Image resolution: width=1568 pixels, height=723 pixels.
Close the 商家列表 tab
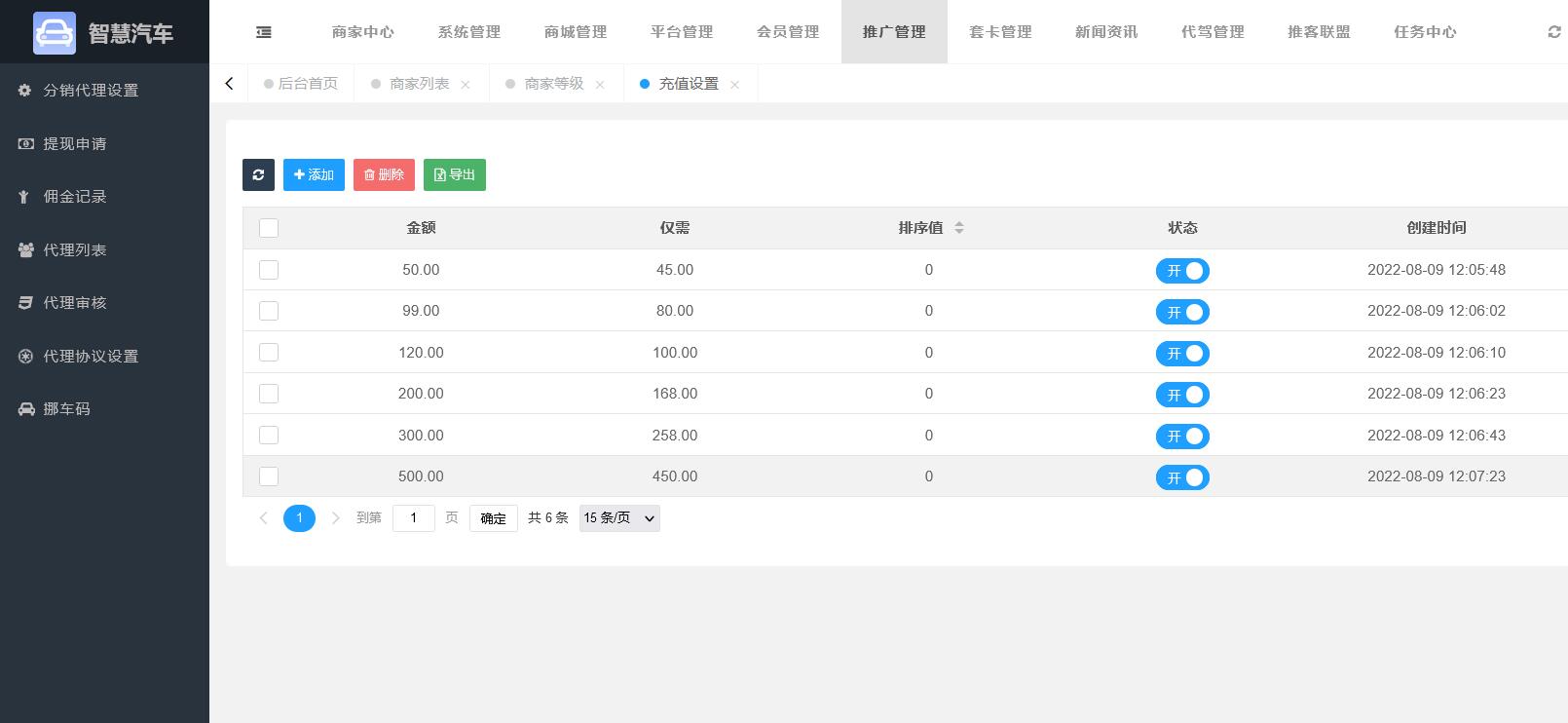(466, 85)
